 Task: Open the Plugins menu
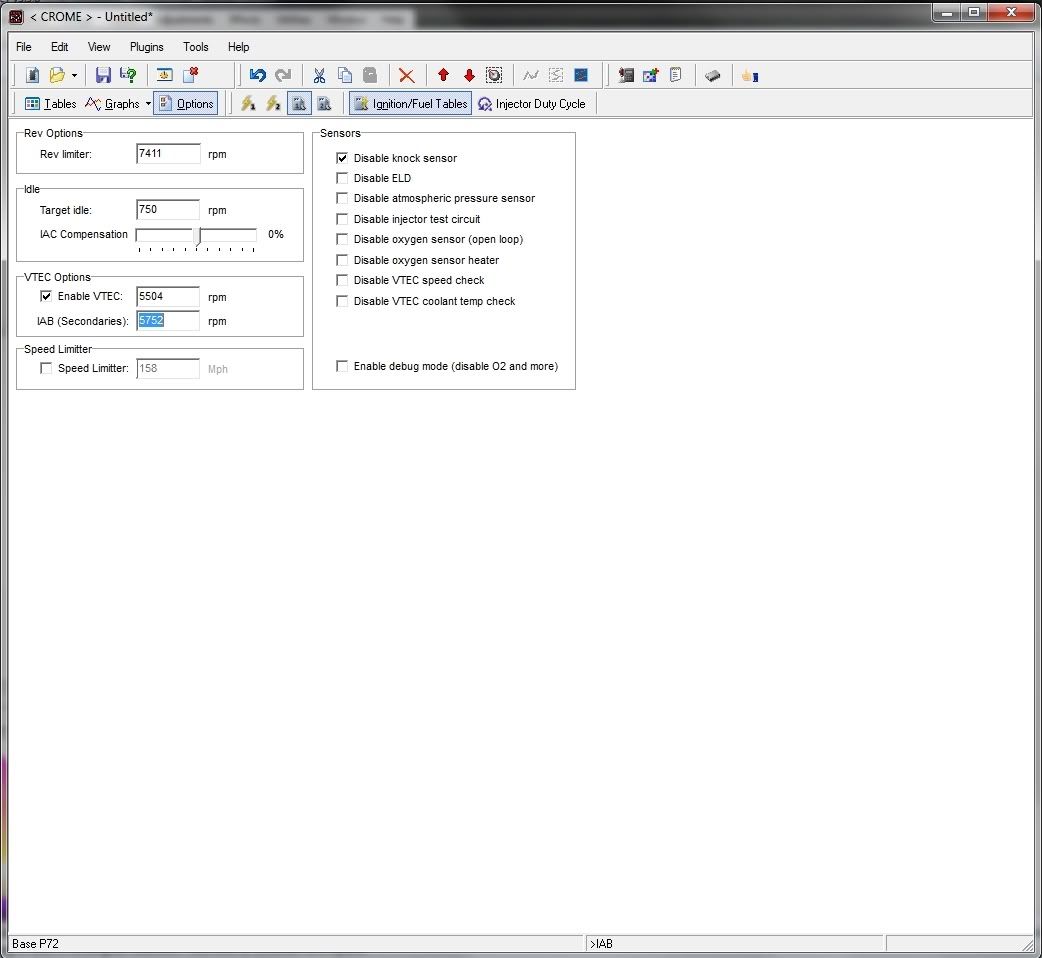[x=147, y=47]
